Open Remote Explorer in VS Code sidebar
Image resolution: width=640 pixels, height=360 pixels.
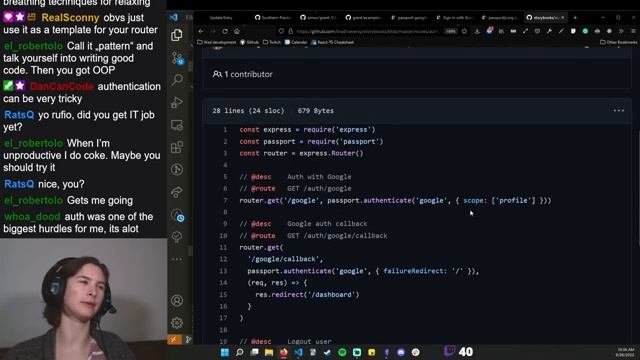pyautogui.click(x=177, y=125)
